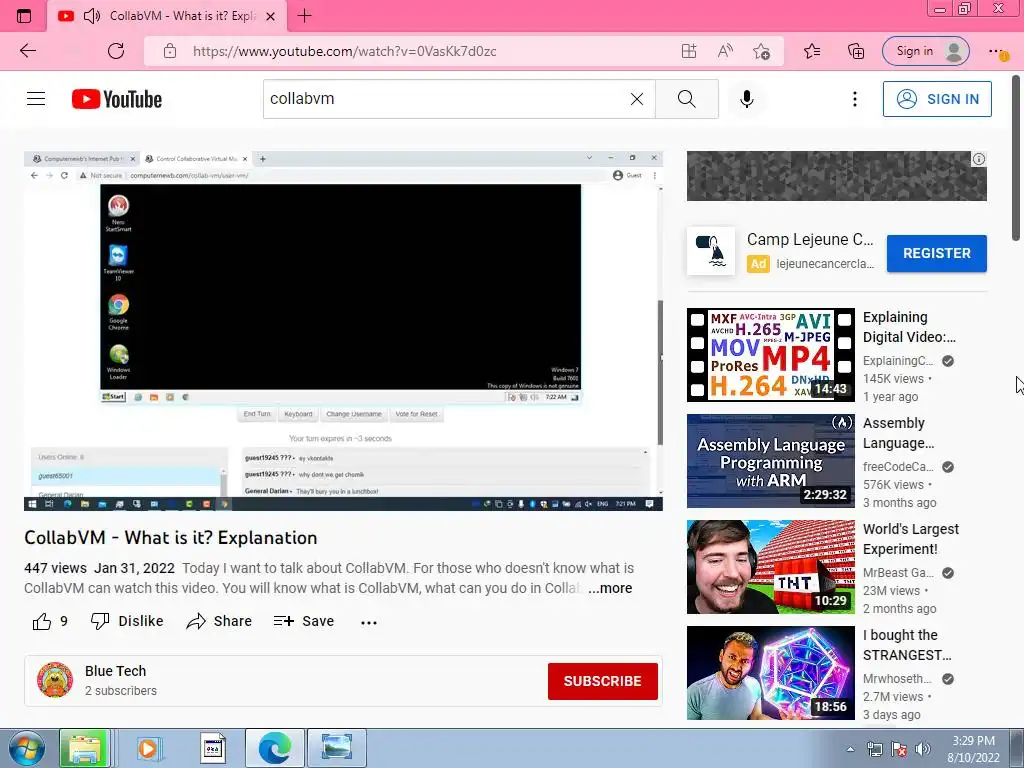View site information lock icon
The width and height of the screenshot is (1024, 768).
coord(170,51)
